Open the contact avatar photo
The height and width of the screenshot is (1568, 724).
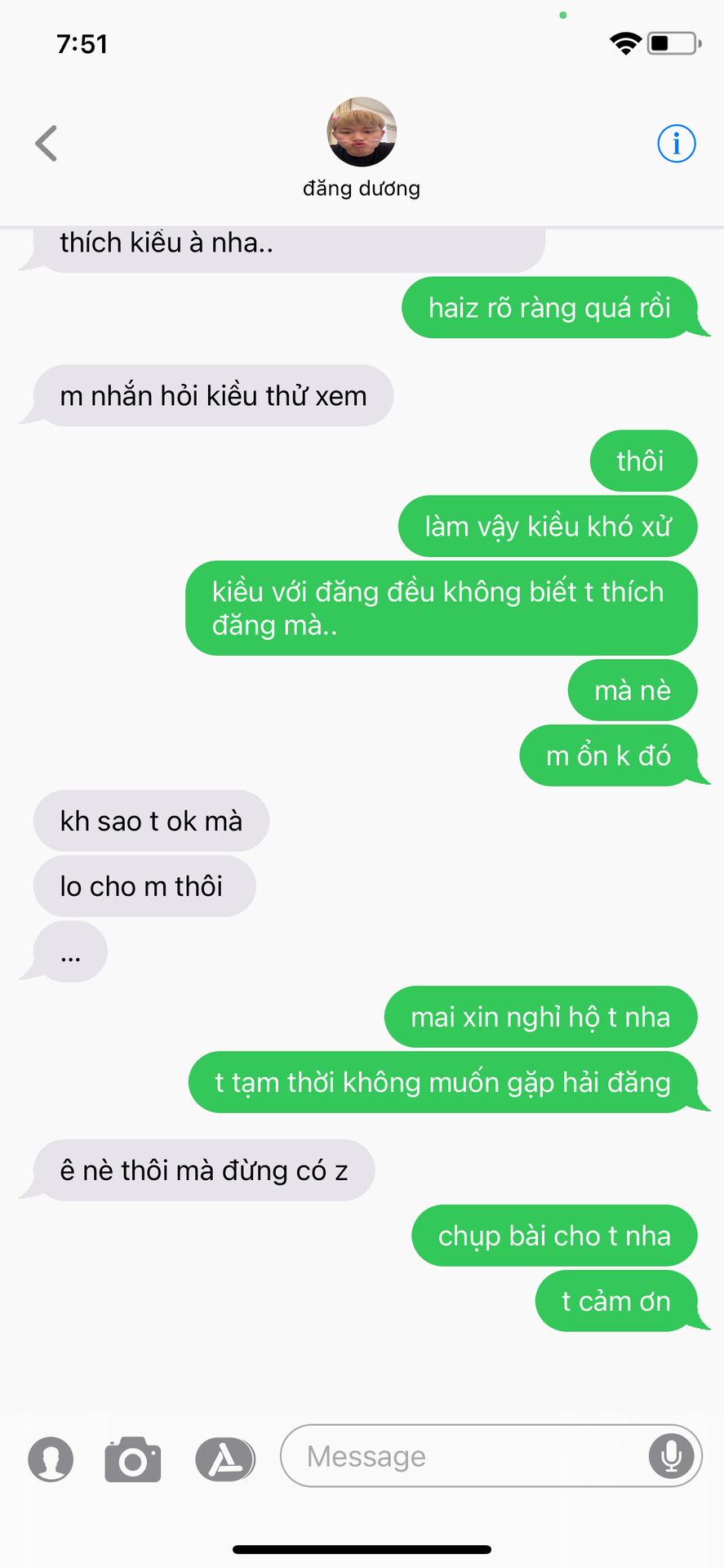tap(362, 132)
